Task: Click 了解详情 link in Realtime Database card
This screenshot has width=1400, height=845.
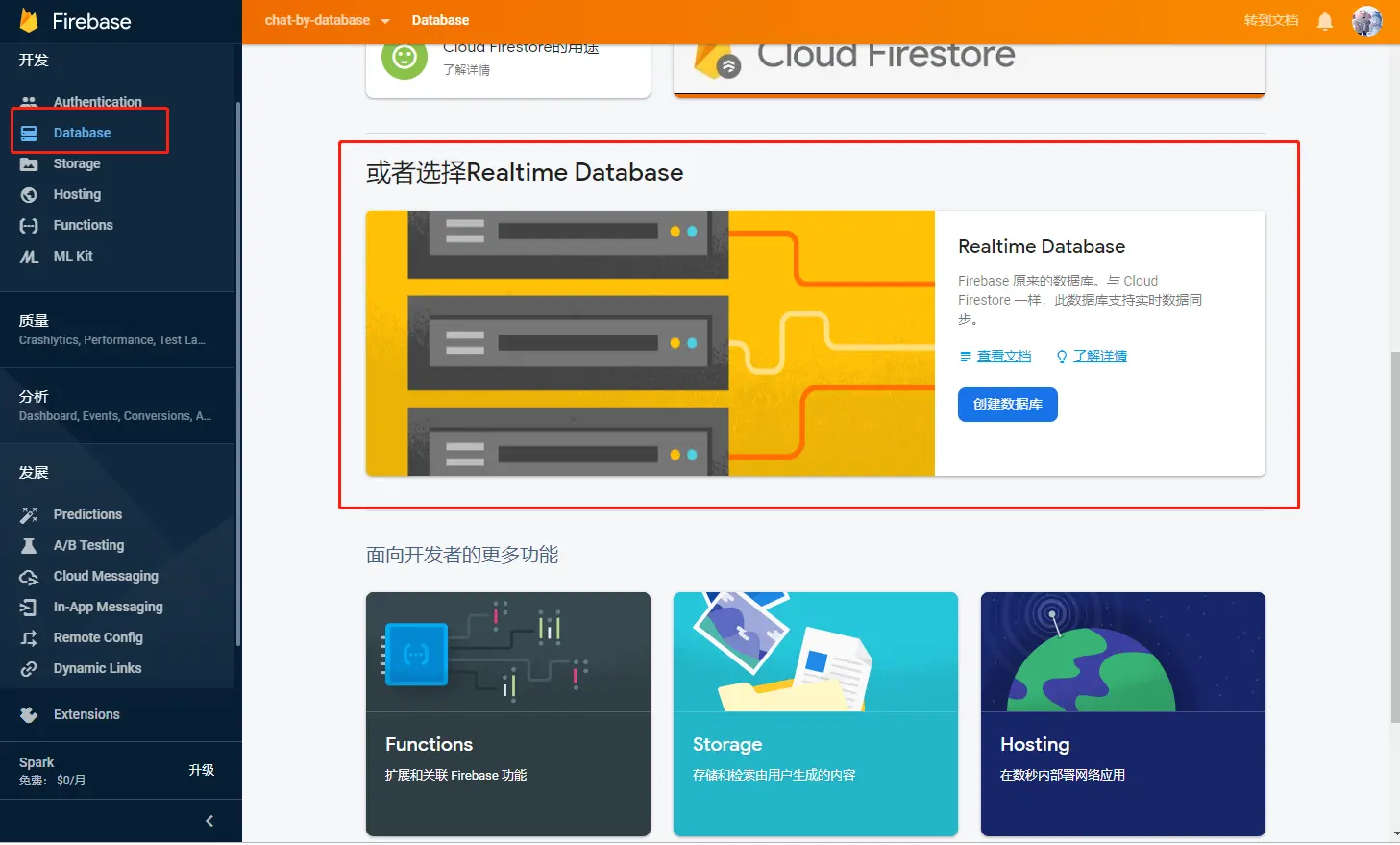Action: tap(1100, 357)
